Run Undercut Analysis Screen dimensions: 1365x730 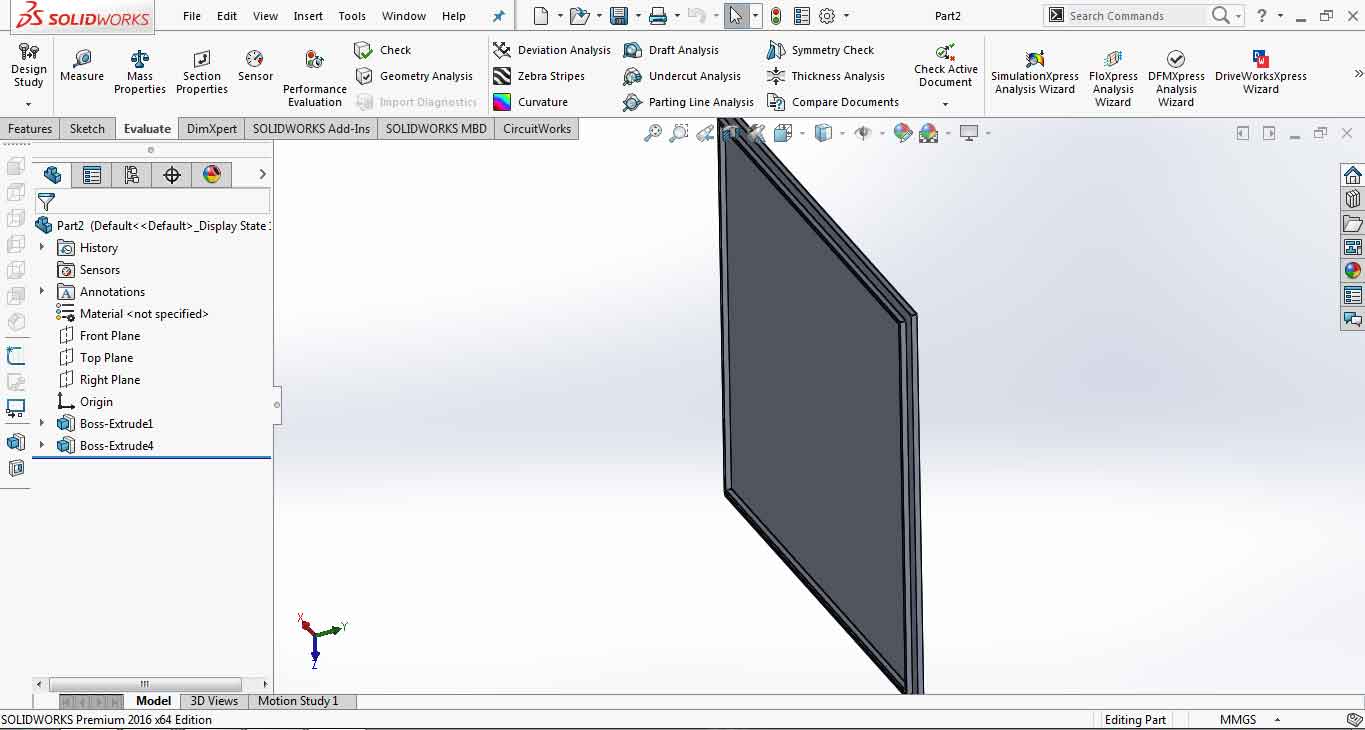682,76
